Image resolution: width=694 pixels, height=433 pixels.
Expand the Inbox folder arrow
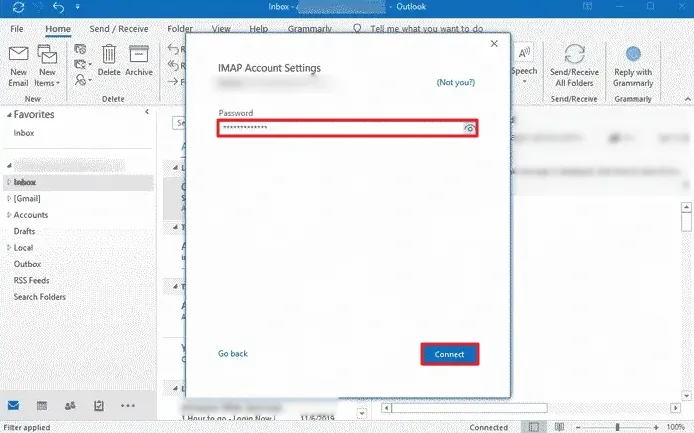coord(8,182)
